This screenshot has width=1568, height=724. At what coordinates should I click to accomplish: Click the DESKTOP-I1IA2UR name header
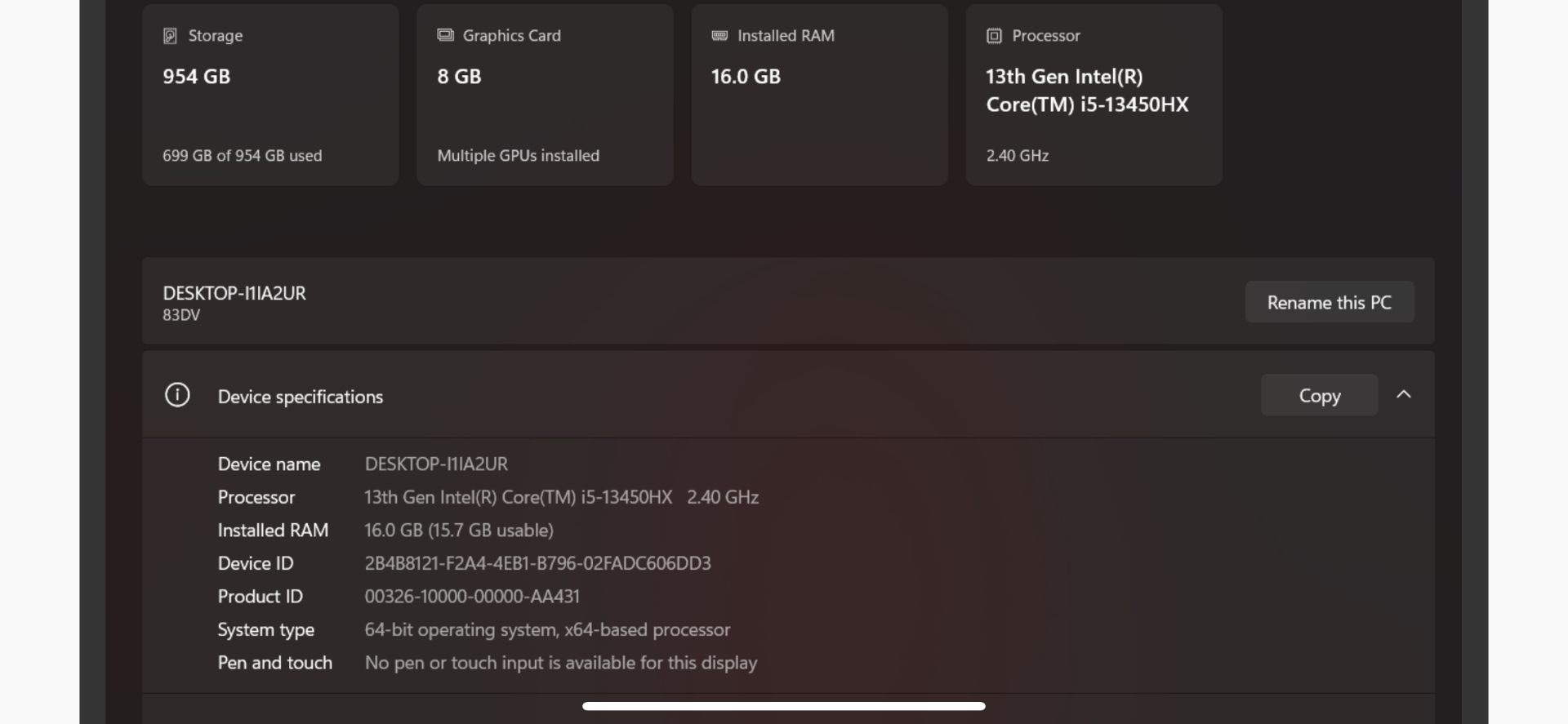(234, 293)
